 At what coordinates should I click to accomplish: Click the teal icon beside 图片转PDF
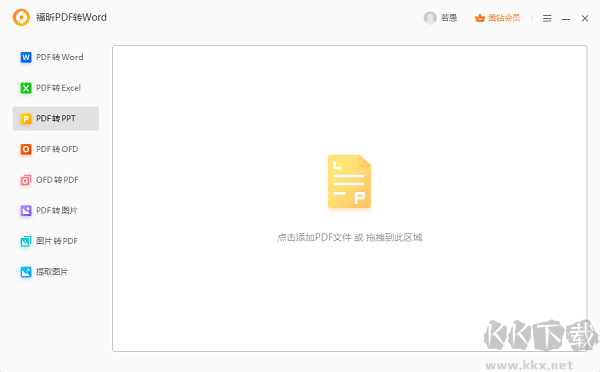coord(26,241)
